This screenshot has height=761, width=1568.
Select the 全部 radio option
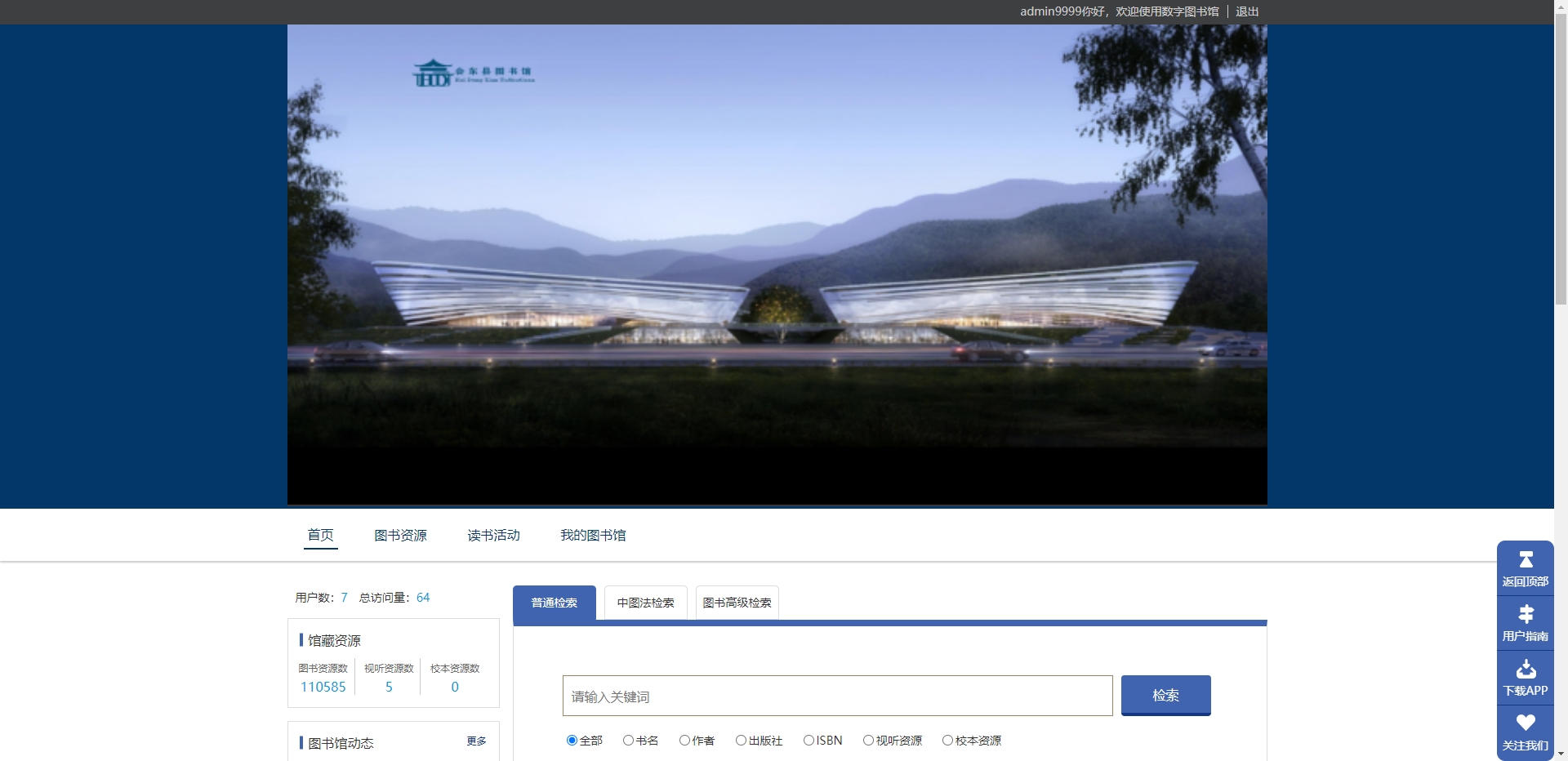point(572,741)
